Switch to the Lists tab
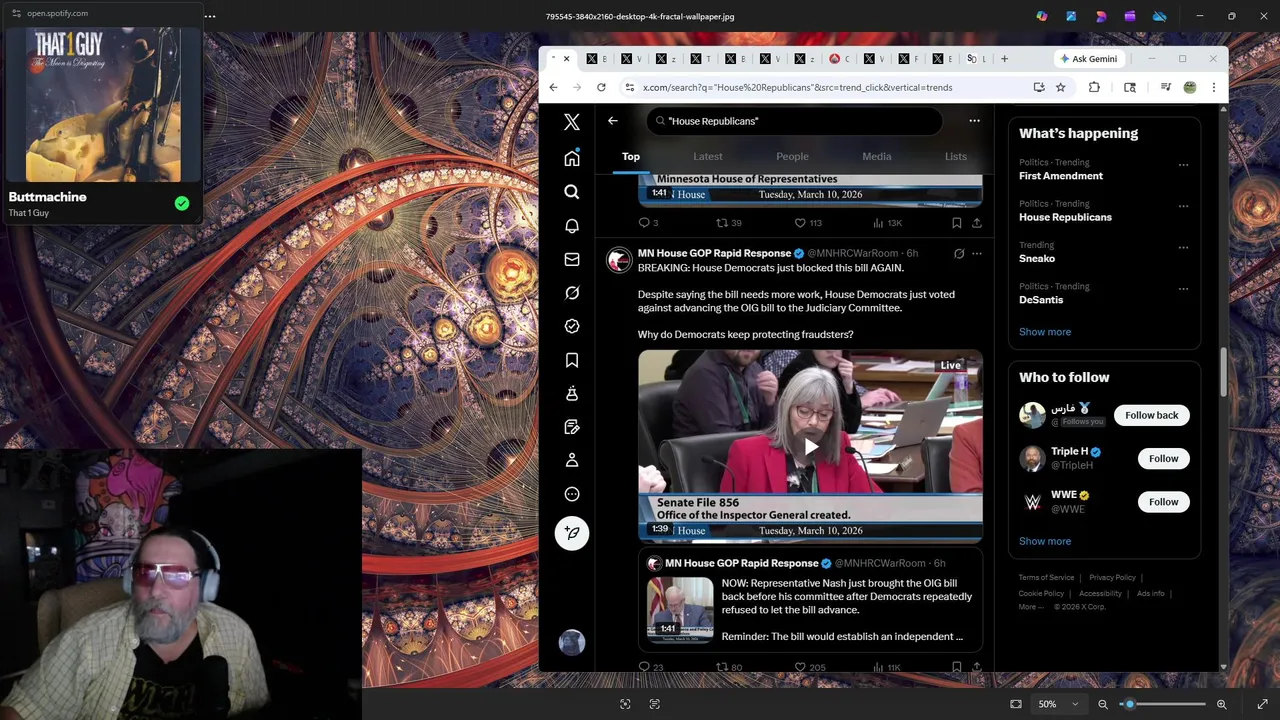 956,156
